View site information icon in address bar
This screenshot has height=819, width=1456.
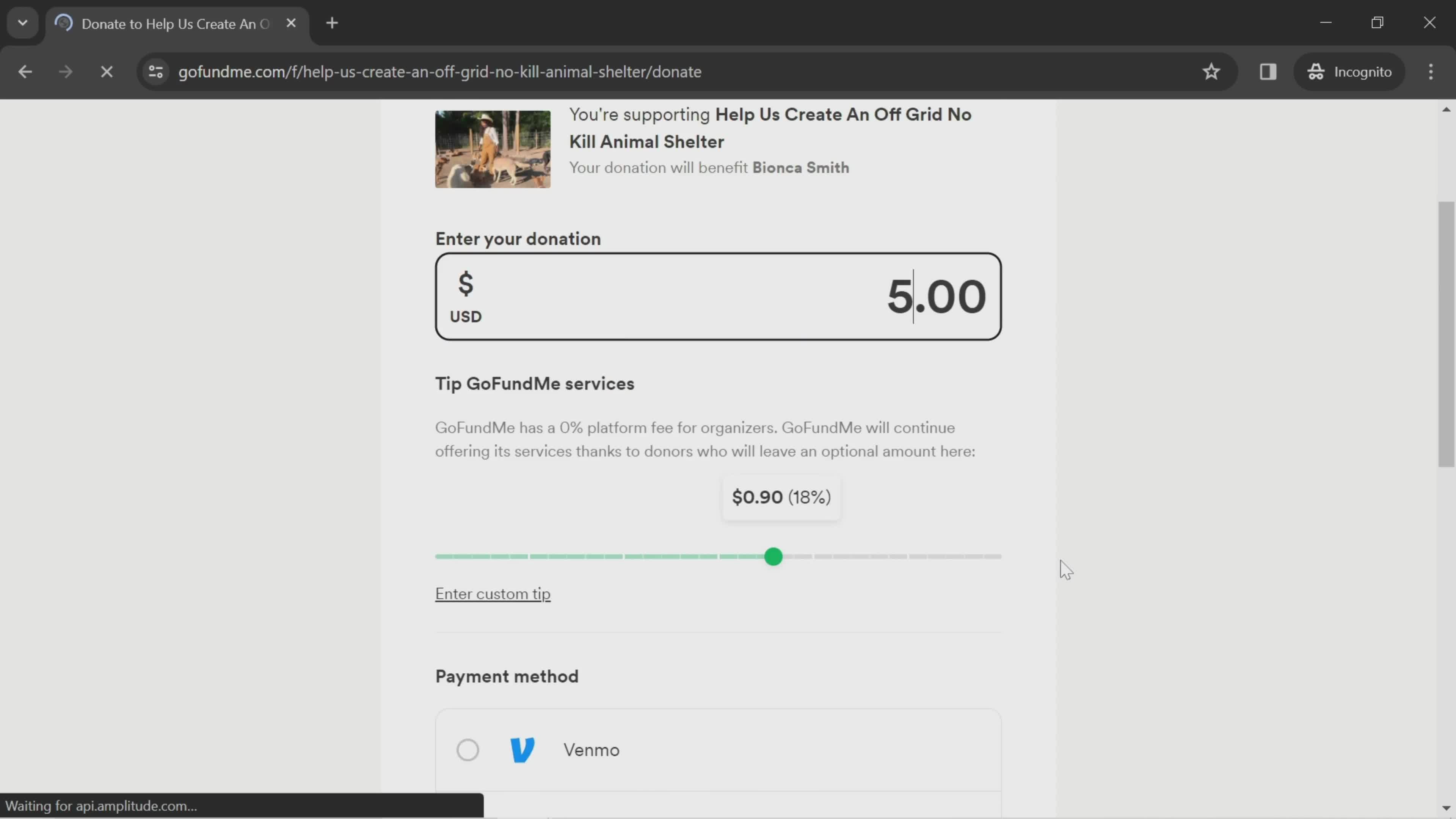coord(156,72)
